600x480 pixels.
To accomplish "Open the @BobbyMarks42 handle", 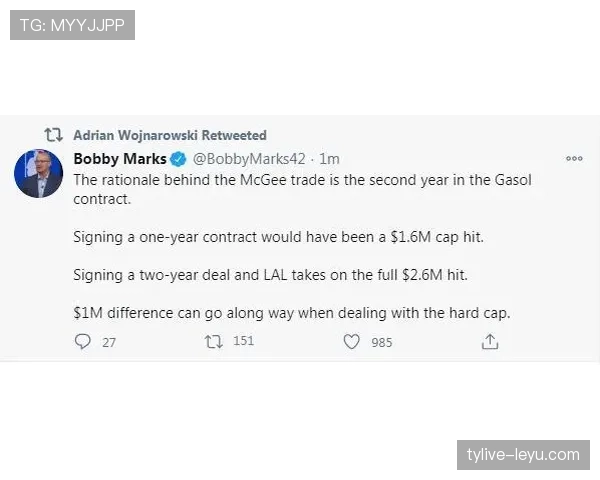I will click(250, 158).
